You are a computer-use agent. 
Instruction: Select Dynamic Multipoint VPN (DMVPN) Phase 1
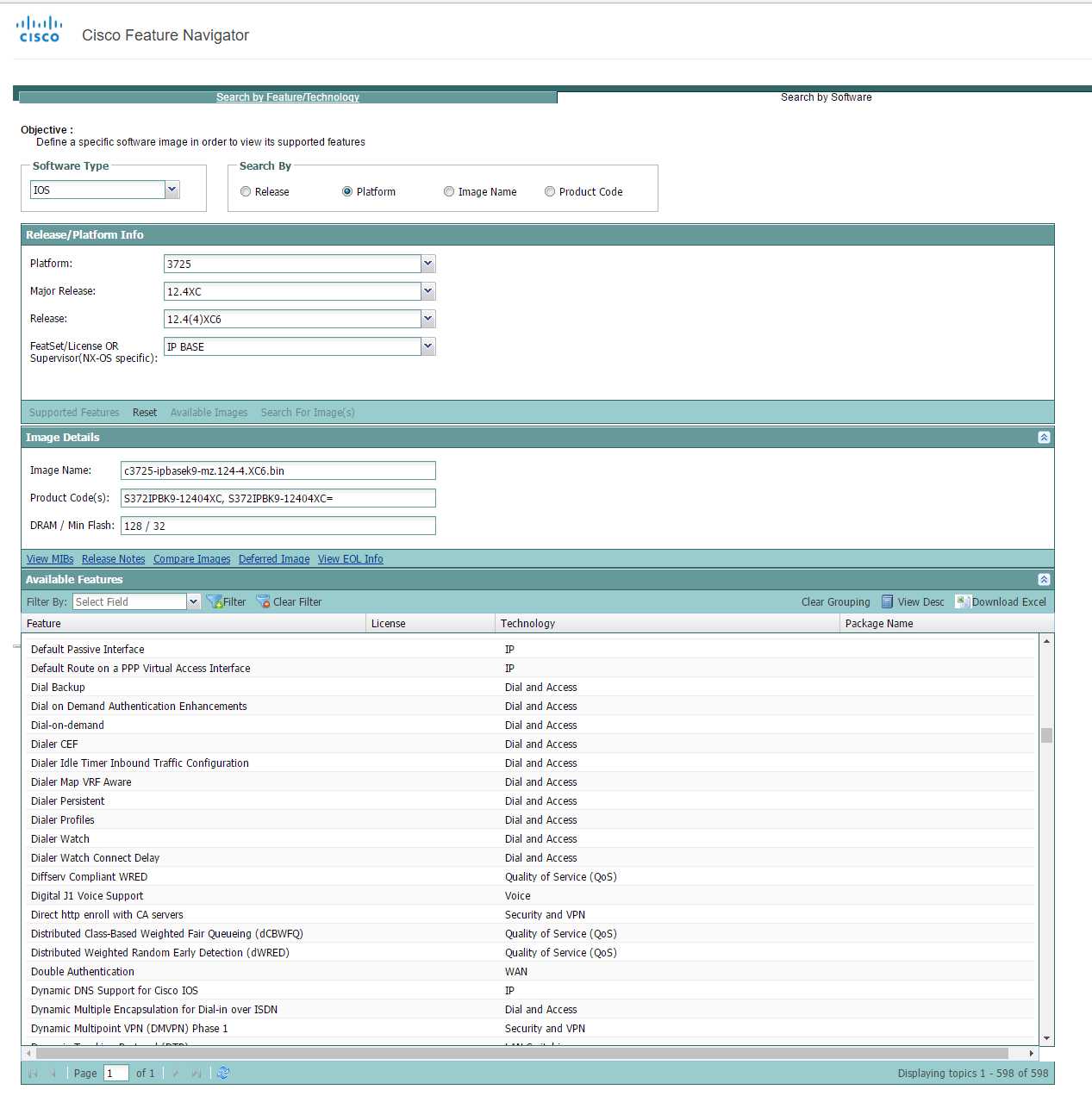click(x=528, y=1029)
